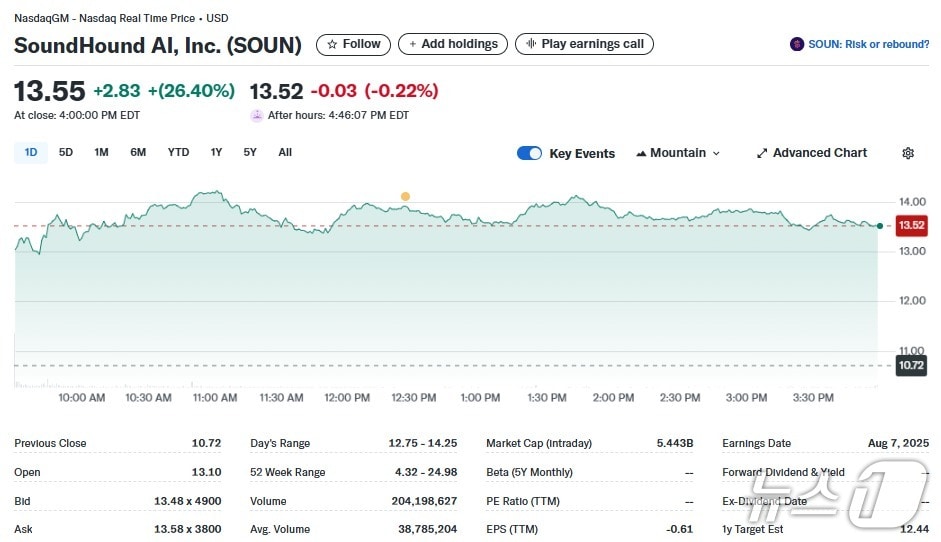Click the Advanced Chart expand arrows icon
Viewport: 941px width, 542px height.
pos(762,153)
